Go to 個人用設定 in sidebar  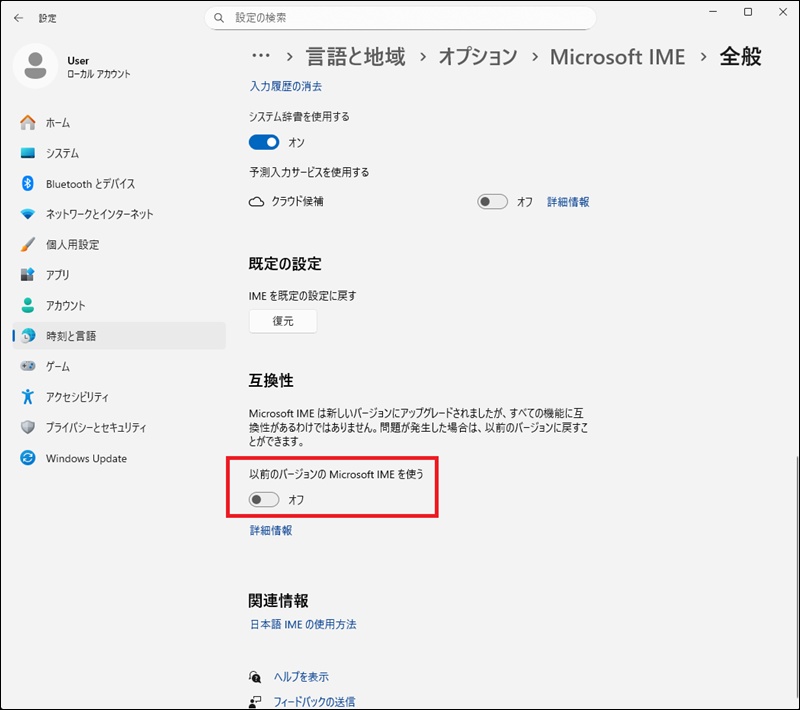pyautogui.click(x=72, y=245)
